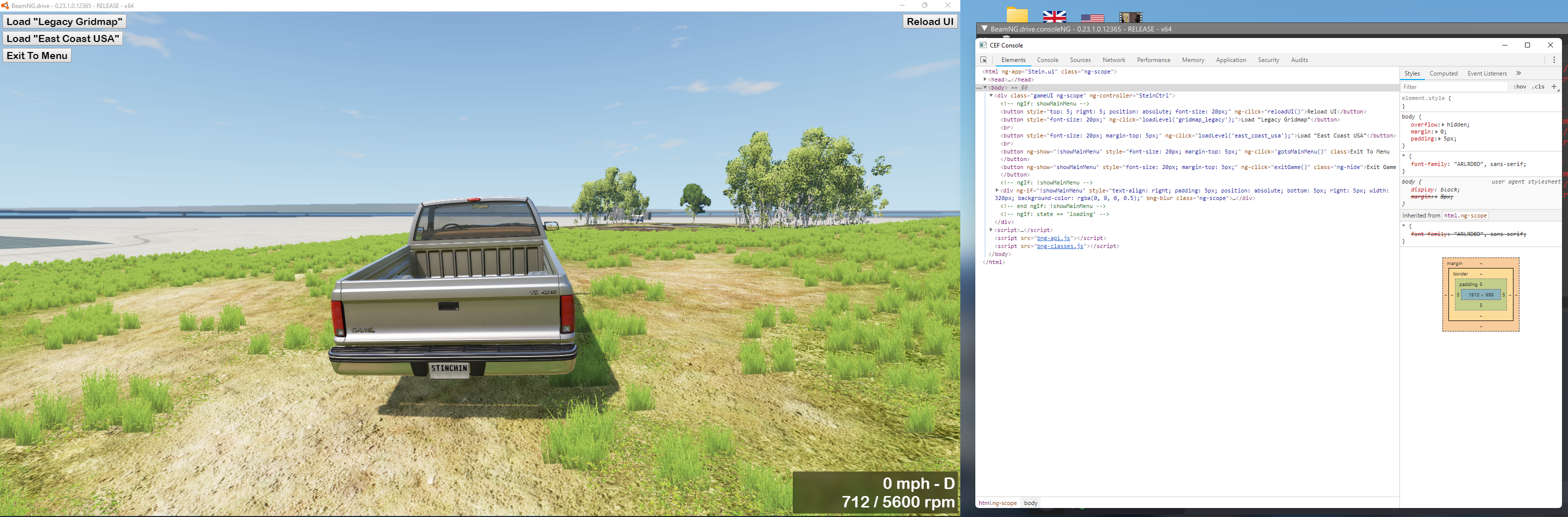Select html.ng-scope in the breadcrumb bar
Viewport: 1568px width, 517px height.
[x=998, y=503]
